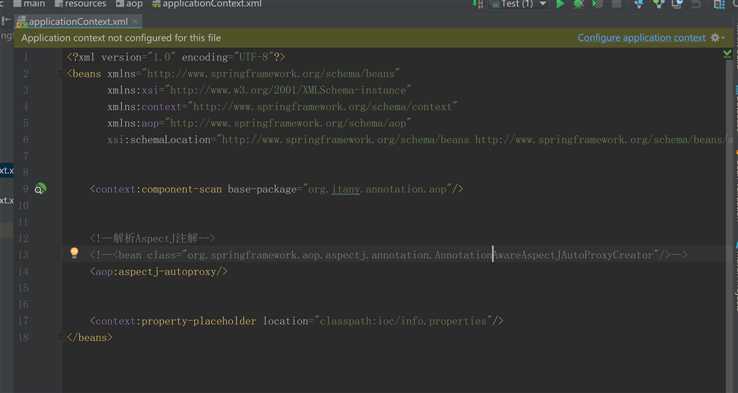Image resolution: width=738 pixels, height=393 pixels.
Task: Close the applicationContext.xml tab
Action: point(136,22)
